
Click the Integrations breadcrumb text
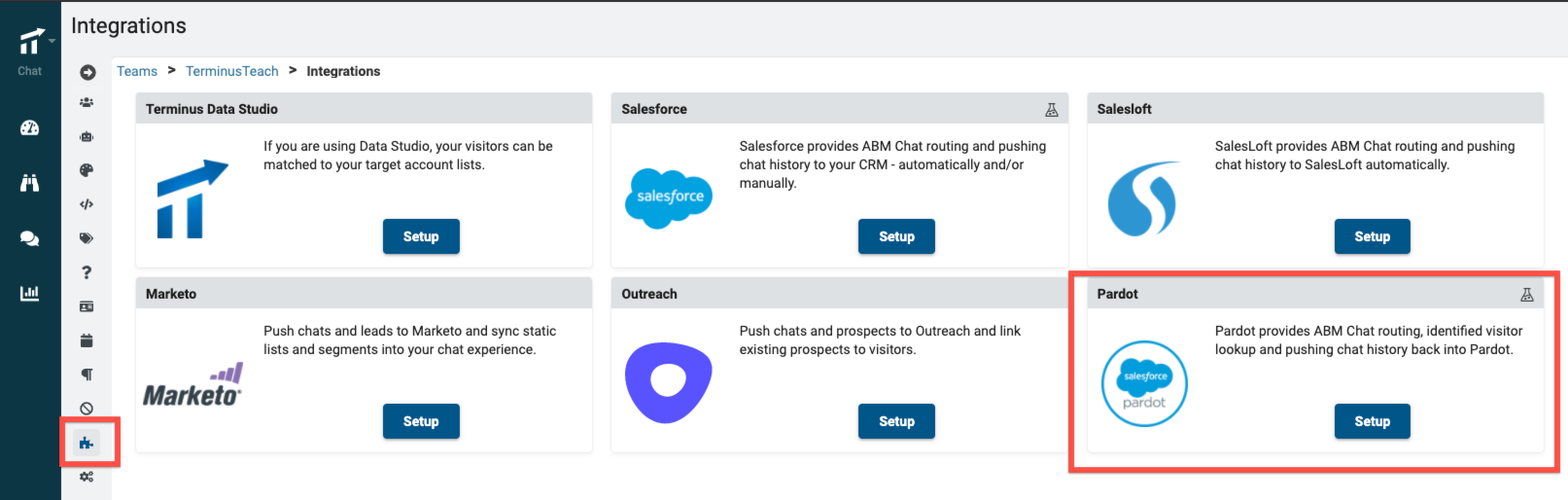[x=343, y=71]
